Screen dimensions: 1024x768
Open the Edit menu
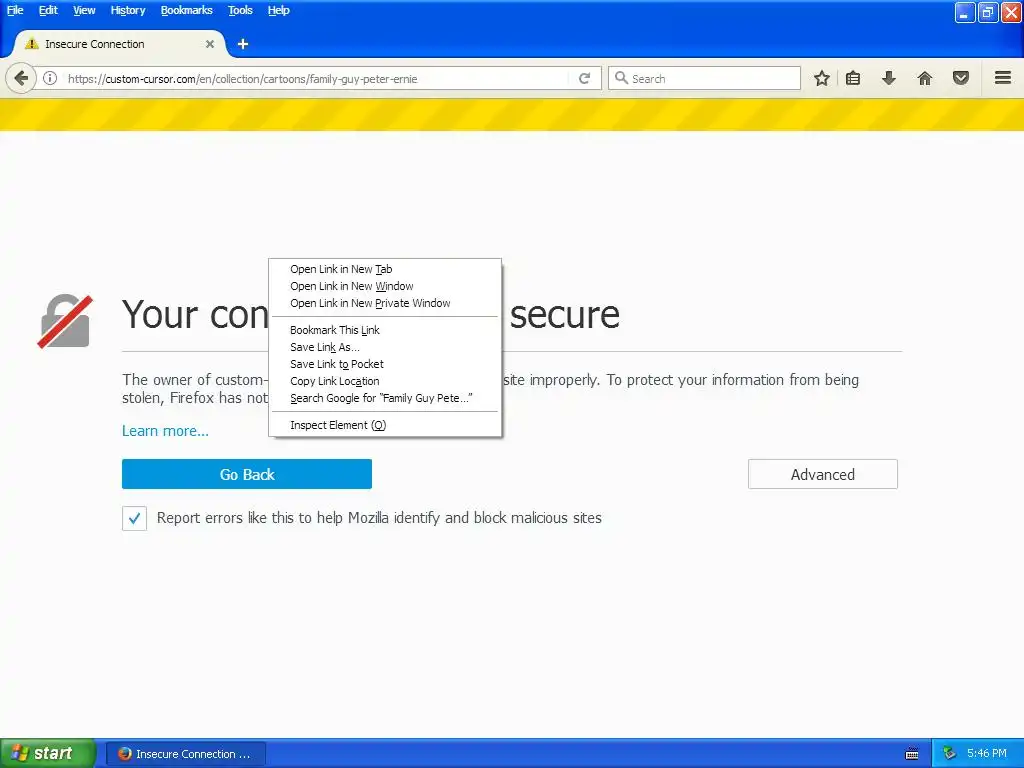pos(48,10)
